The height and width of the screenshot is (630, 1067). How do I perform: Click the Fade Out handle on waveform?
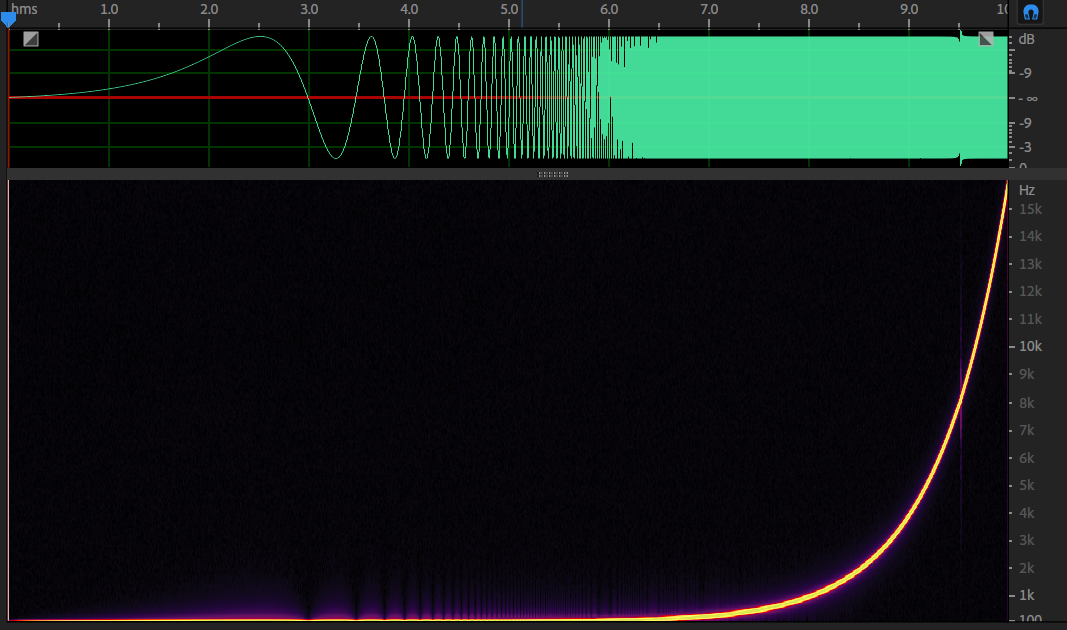point(986,39)
